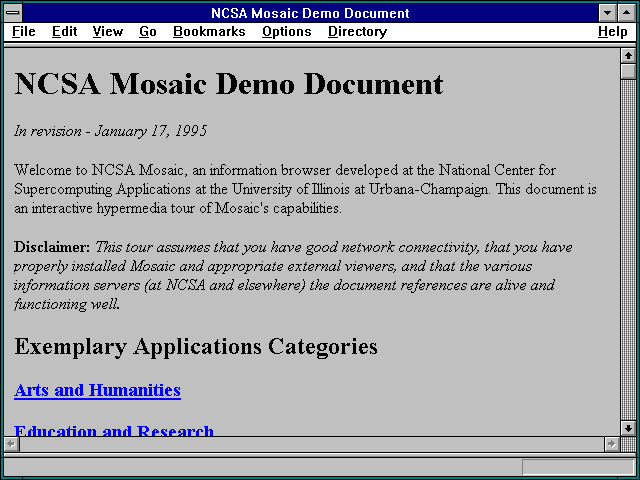Click the horizontal scrollbar right arrow
Image resolution: width=640 pixels, height=480 pixels.
tap(611, 444)
